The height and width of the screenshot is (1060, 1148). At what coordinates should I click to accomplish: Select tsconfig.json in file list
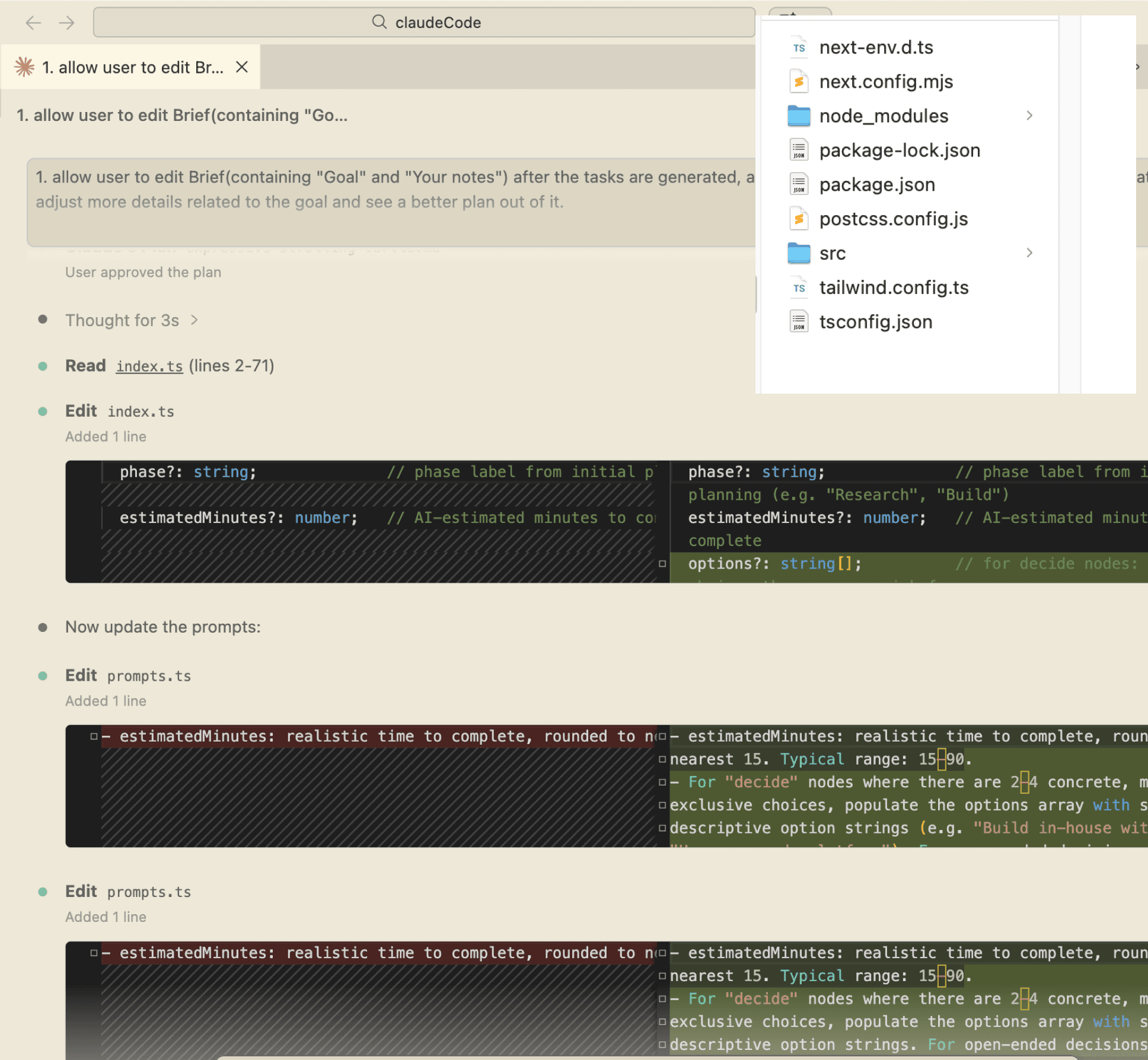[x=875, y=322]
